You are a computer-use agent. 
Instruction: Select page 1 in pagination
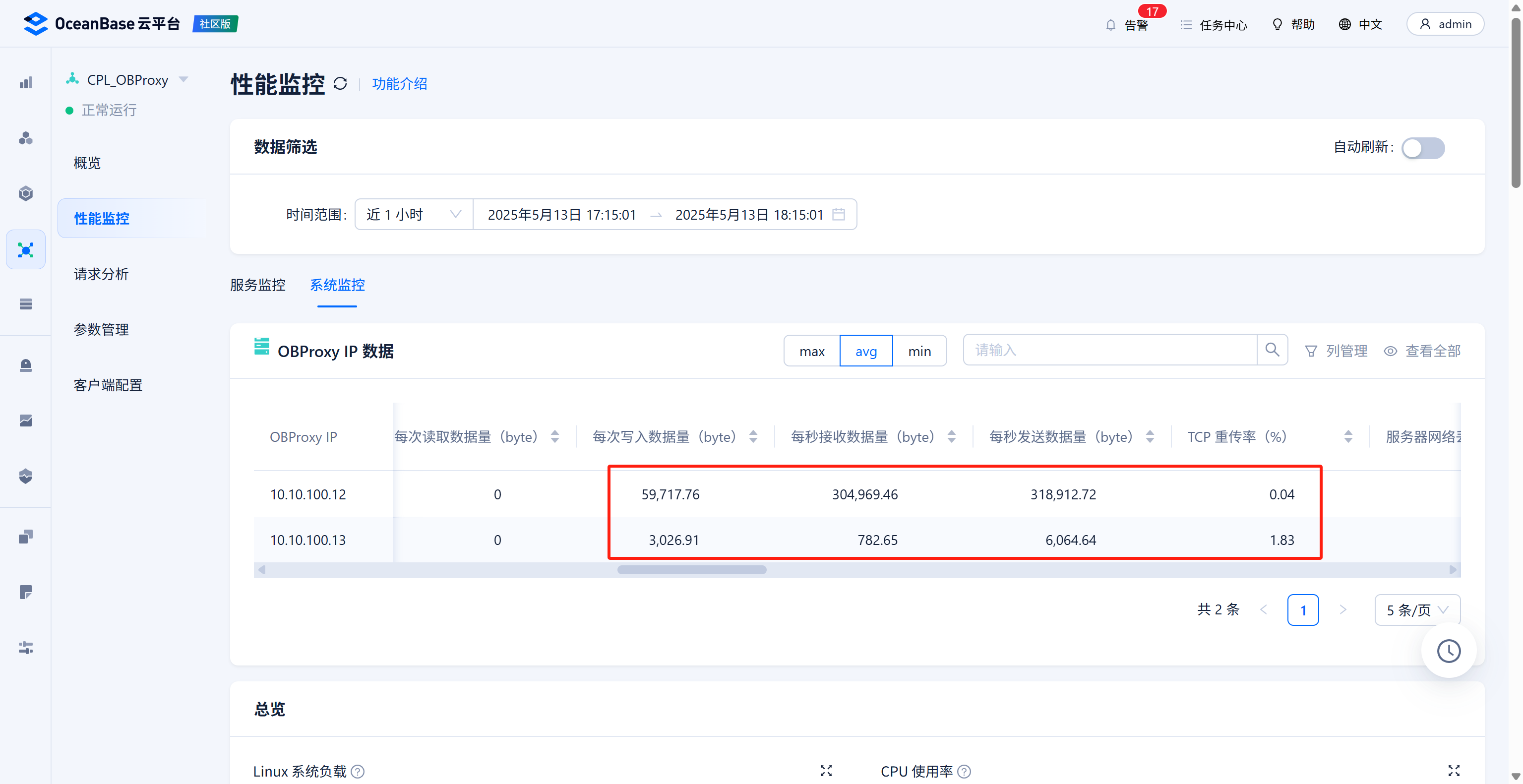[1303, 609]
